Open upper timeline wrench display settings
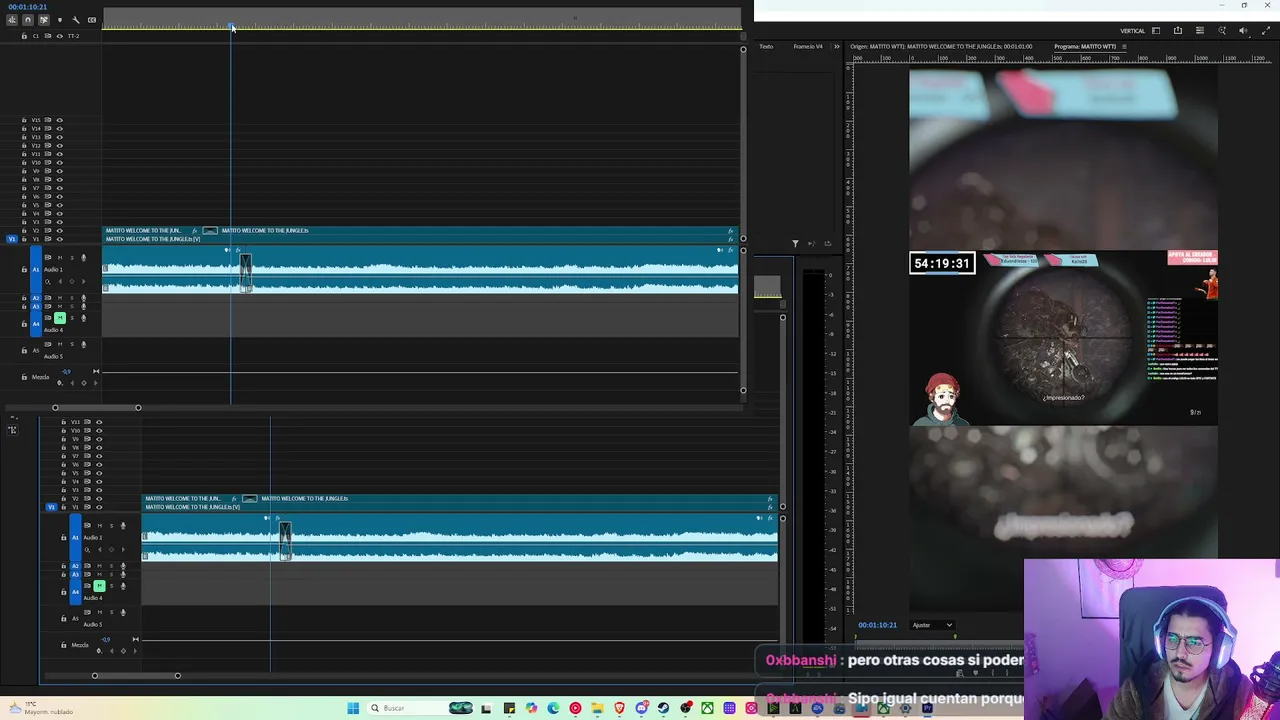Screen dimensions: 1280x720 click(x=76, y=20)
